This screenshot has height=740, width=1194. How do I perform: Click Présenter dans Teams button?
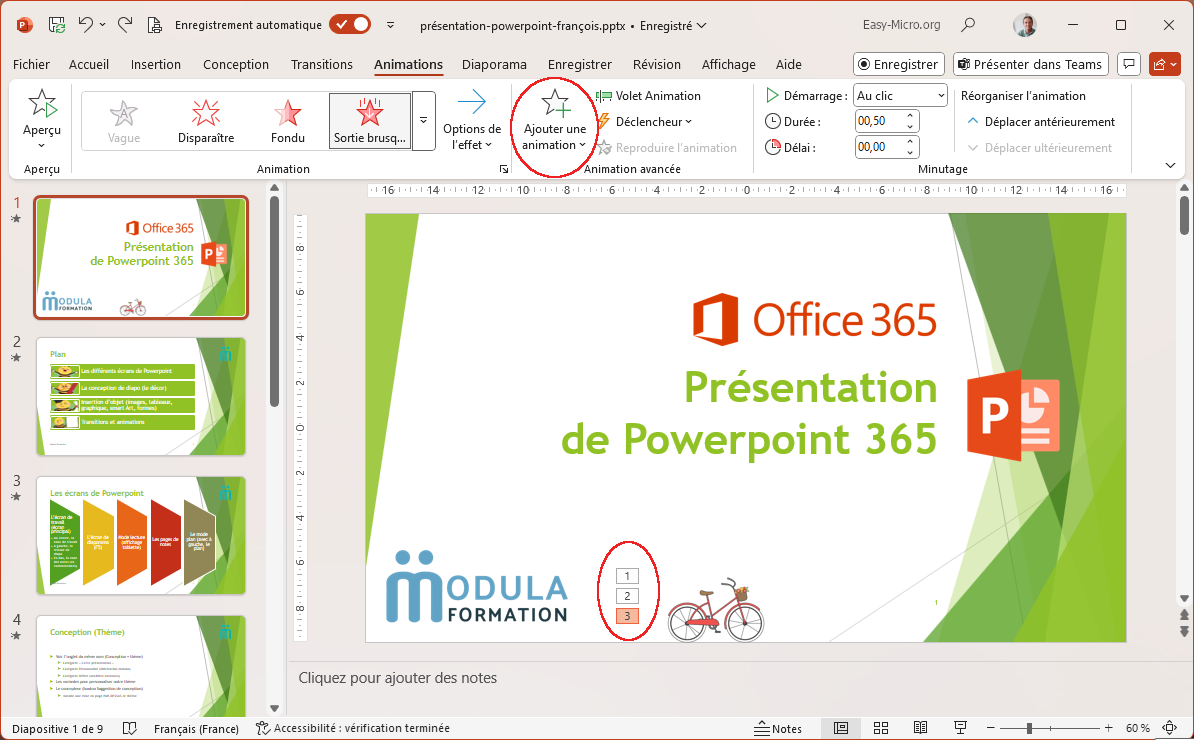[x=1030, y=64]
